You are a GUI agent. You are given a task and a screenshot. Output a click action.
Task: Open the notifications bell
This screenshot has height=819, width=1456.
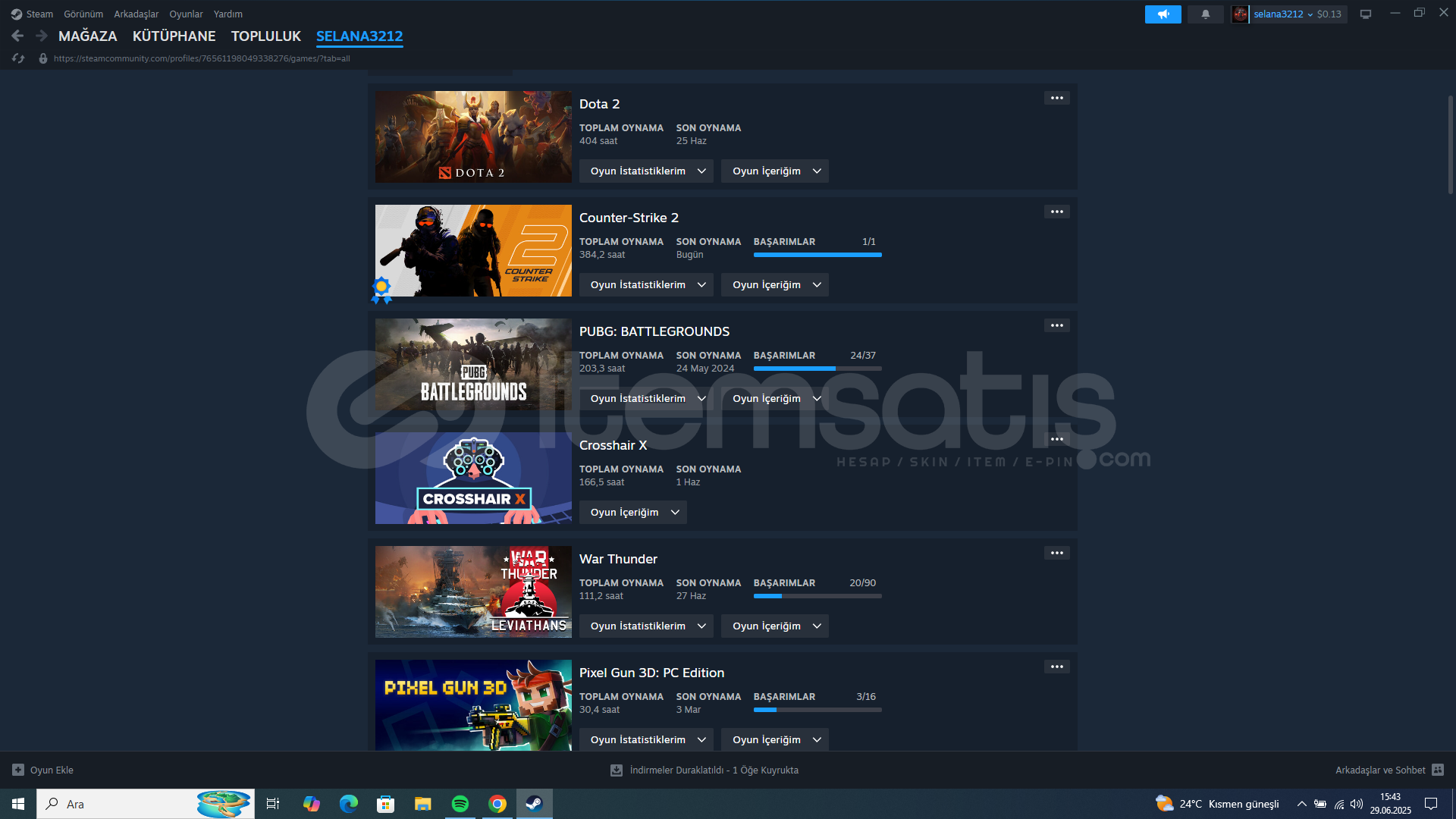click(x=1206, y=14)
